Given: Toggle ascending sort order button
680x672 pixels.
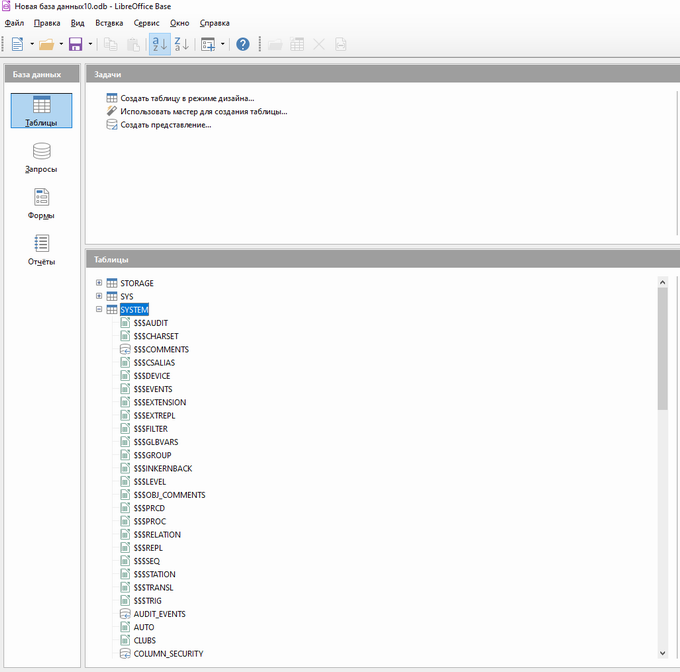Looking at the screenshot, I should (x=159, y=44).
